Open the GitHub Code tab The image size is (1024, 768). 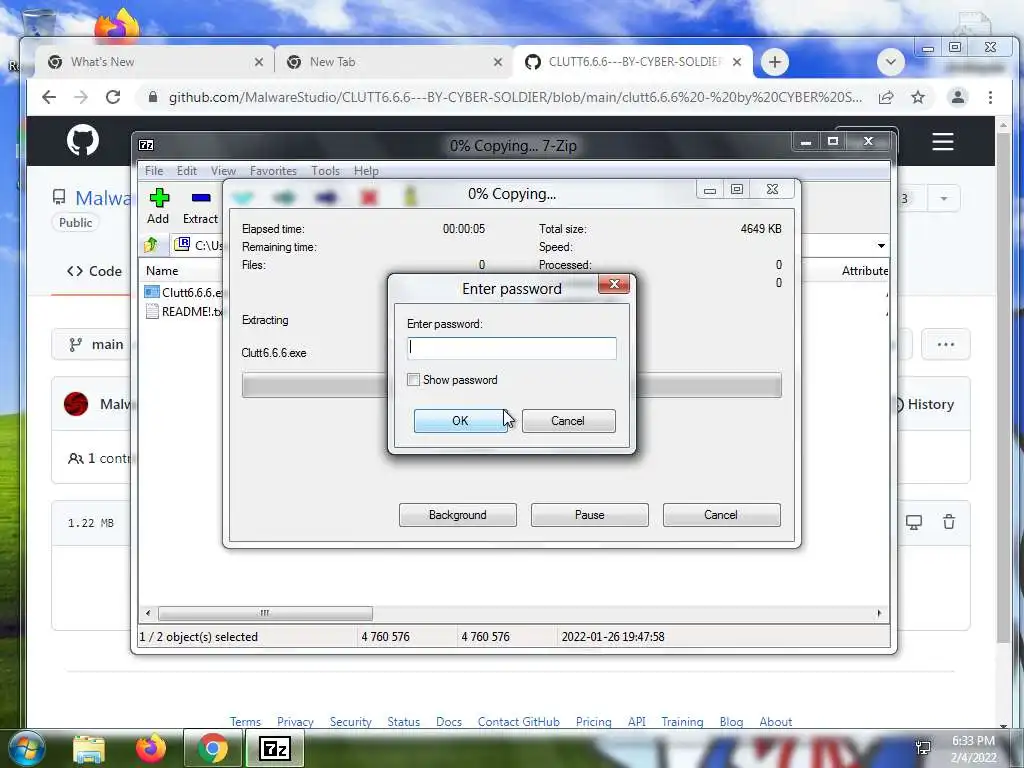[95, 271]
